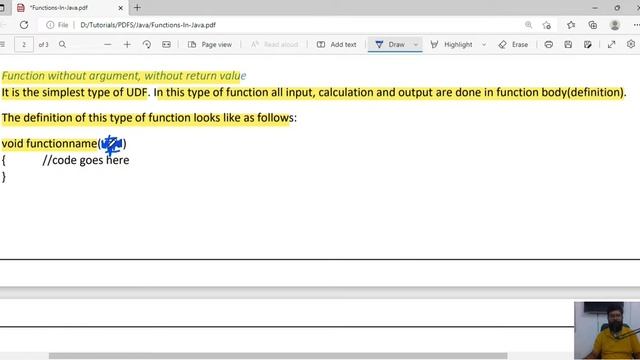
Task: Expand Highlight color options dropdown
Action: pos(484,44)
